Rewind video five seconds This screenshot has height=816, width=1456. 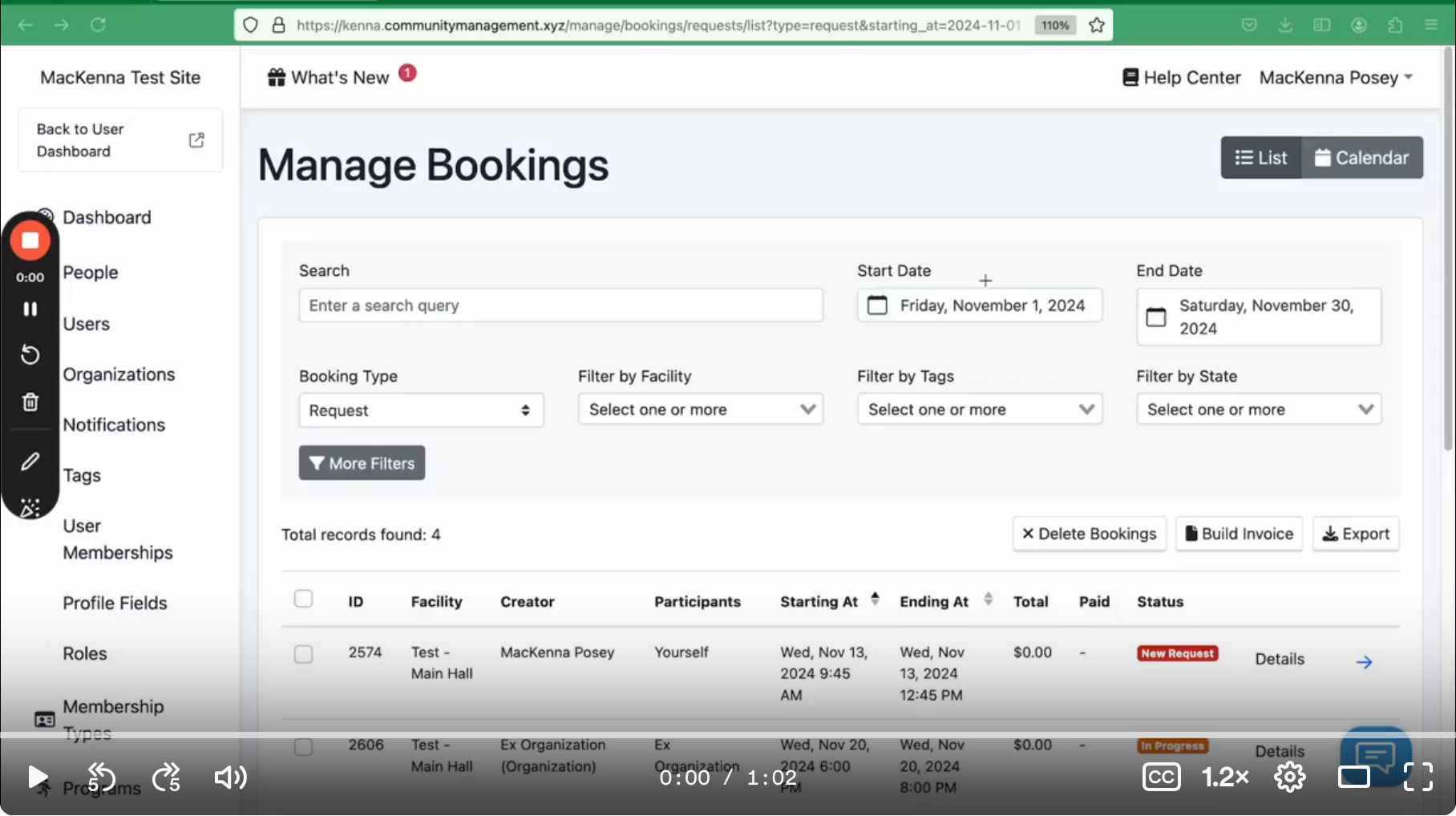[101, 777]
